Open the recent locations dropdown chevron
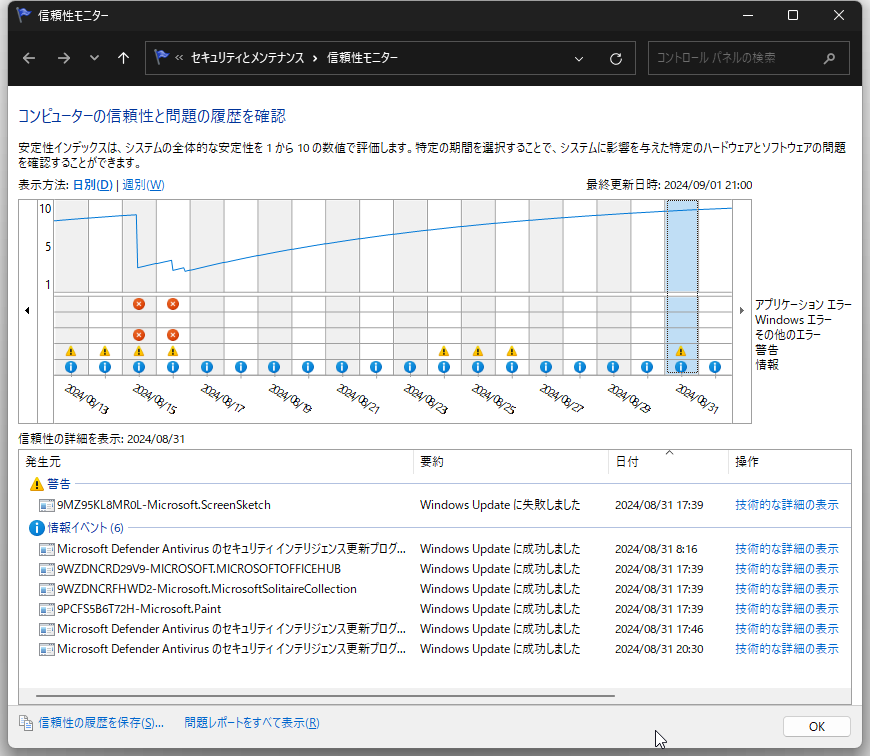The width and height of the screenshot is (870, 756). click(x=95, y=58)
